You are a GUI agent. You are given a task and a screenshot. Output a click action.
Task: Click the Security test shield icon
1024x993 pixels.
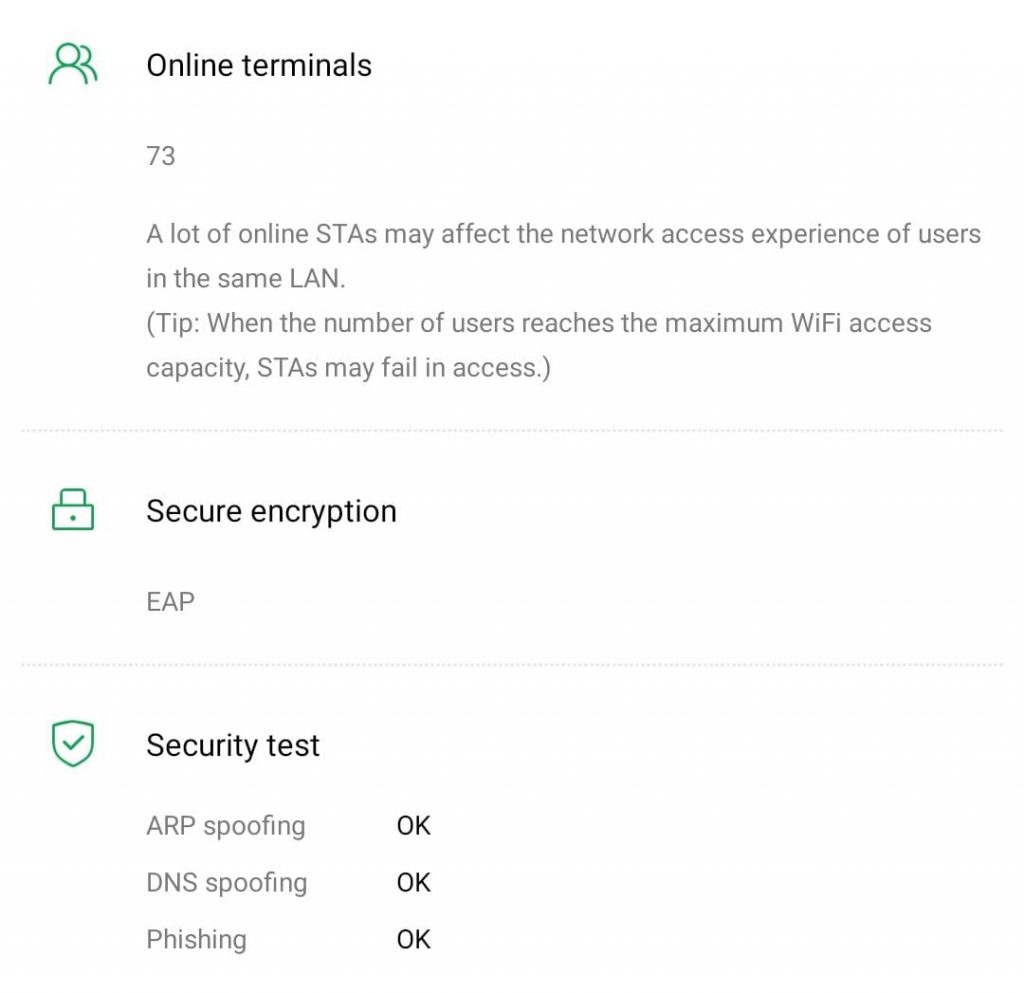pos(72,744)
